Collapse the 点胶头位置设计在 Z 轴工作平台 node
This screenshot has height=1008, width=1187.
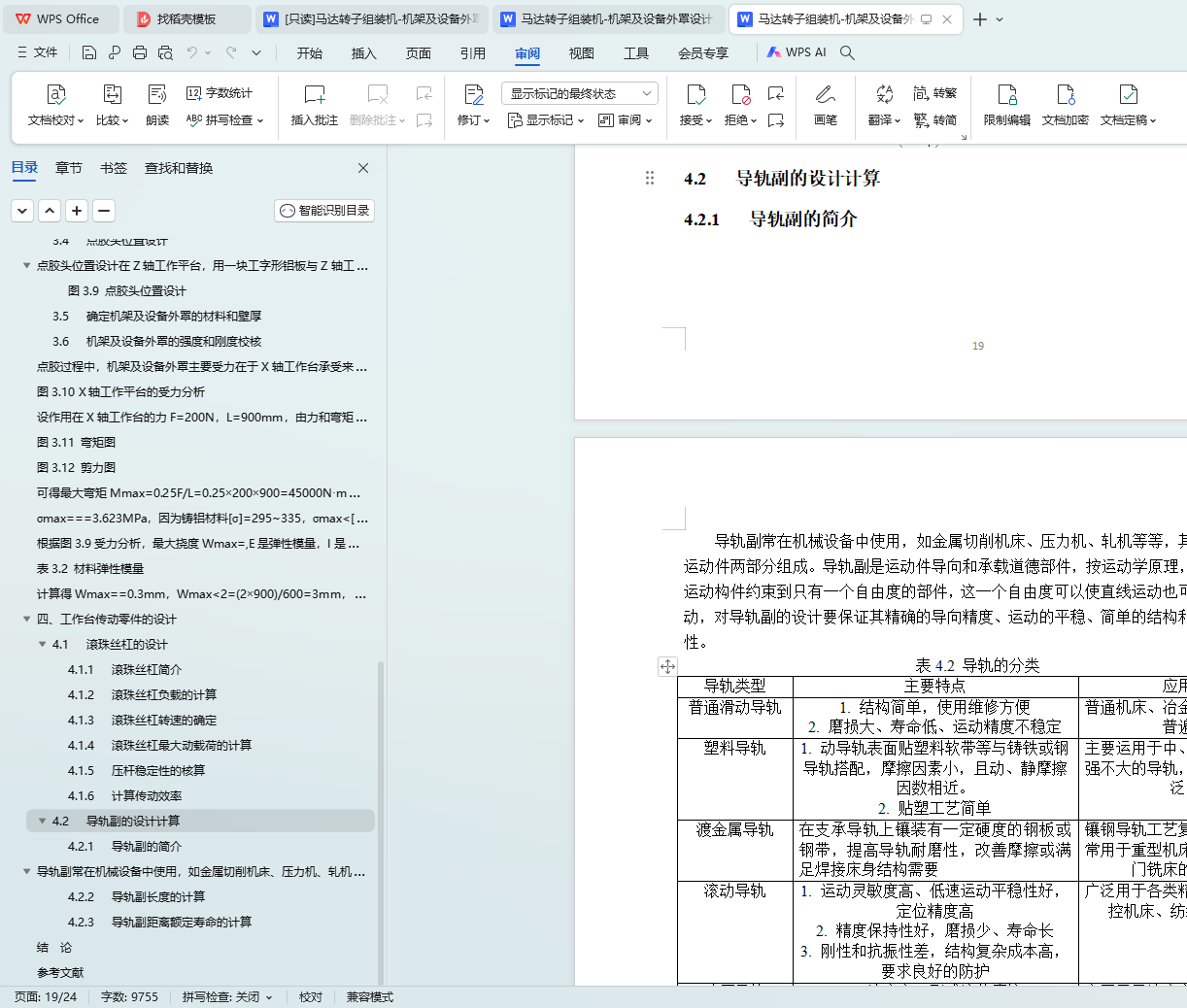click(x=26, y=265)
